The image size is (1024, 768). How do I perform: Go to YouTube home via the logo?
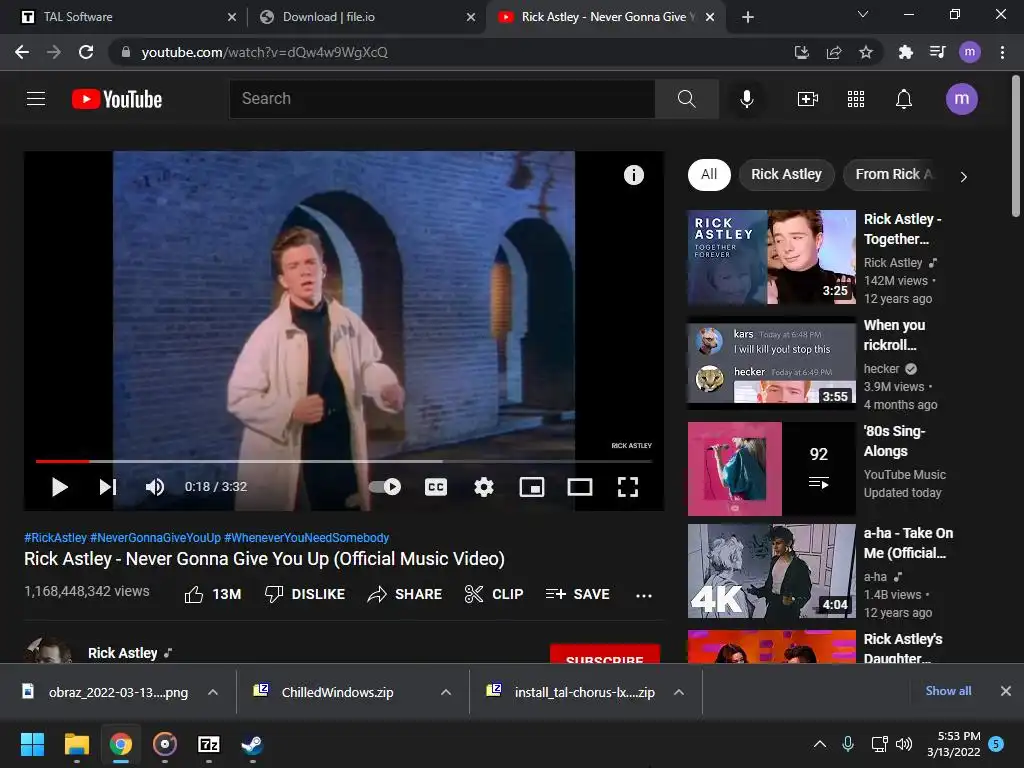117,99
